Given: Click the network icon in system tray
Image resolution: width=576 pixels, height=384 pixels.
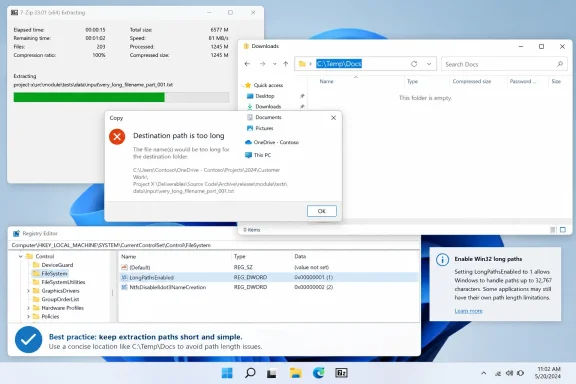Looking at the screenshot, I should pos(498,373).
